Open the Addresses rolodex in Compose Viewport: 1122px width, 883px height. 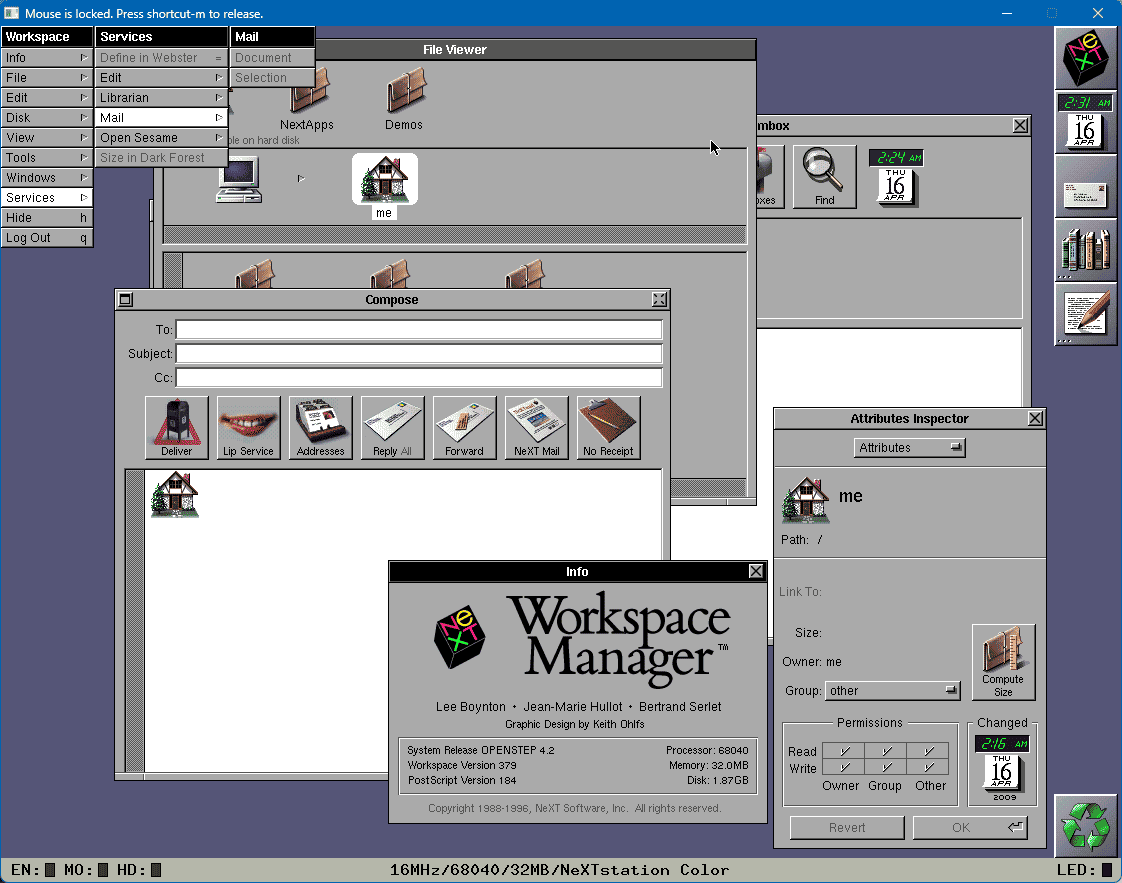click(x=321, y=427)
